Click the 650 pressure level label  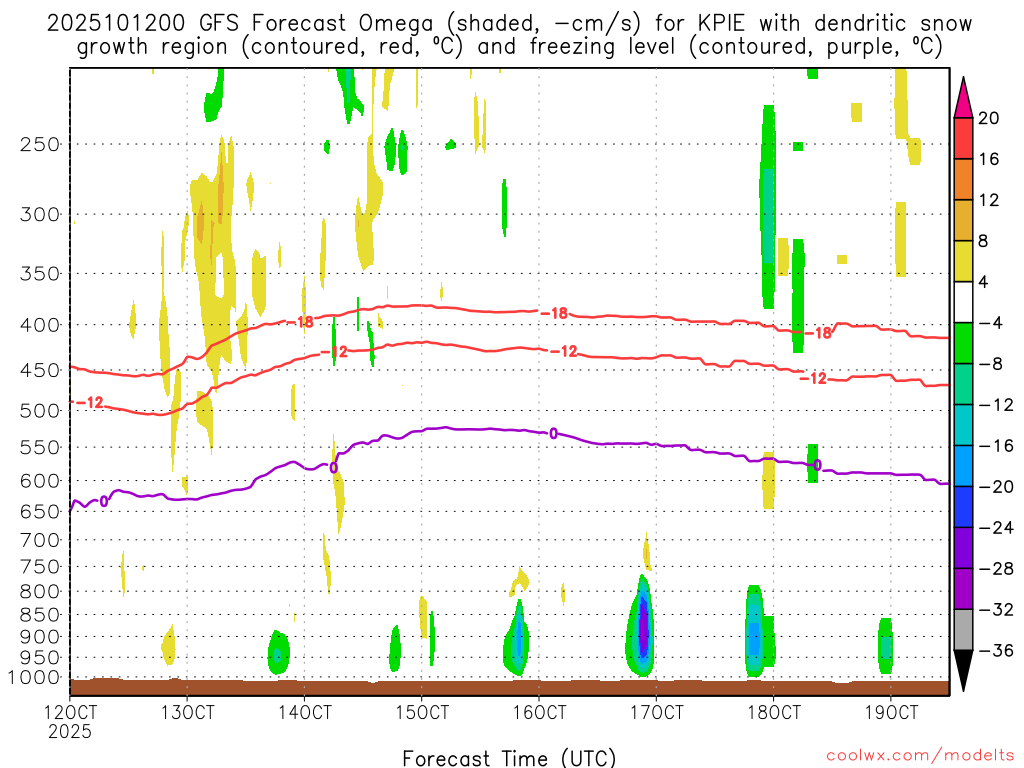point(40,511)
